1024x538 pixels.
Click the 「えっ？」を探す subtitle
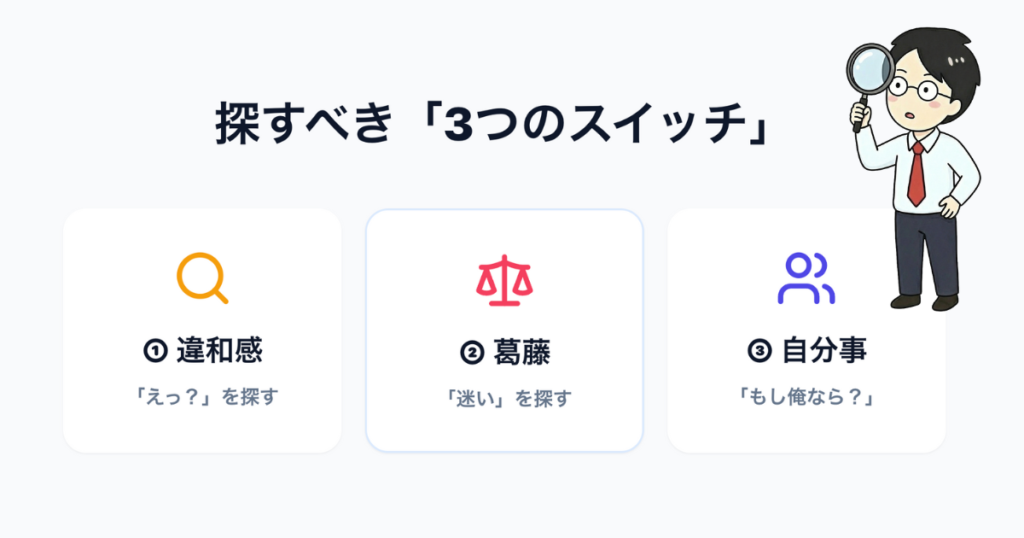[x=206, y=396]
